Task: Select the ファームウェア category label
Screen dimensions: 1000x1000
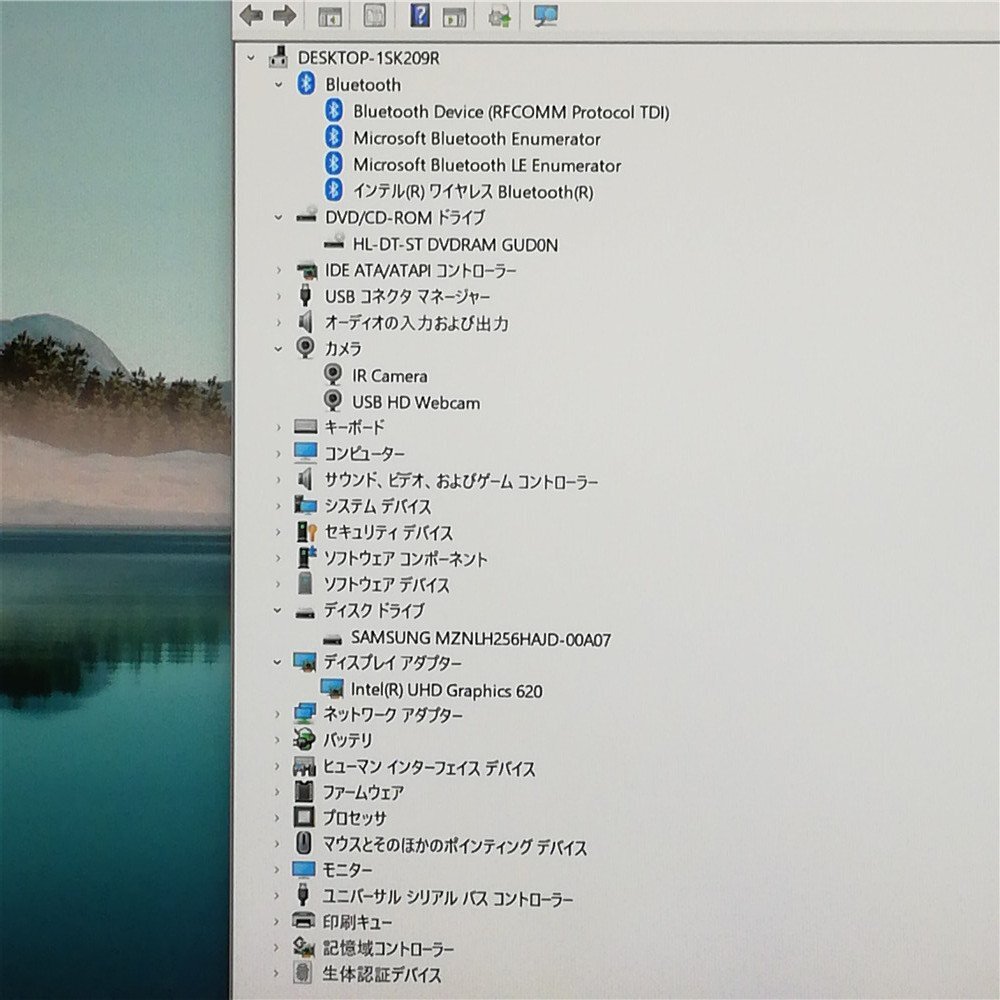Action: (363, 793)
